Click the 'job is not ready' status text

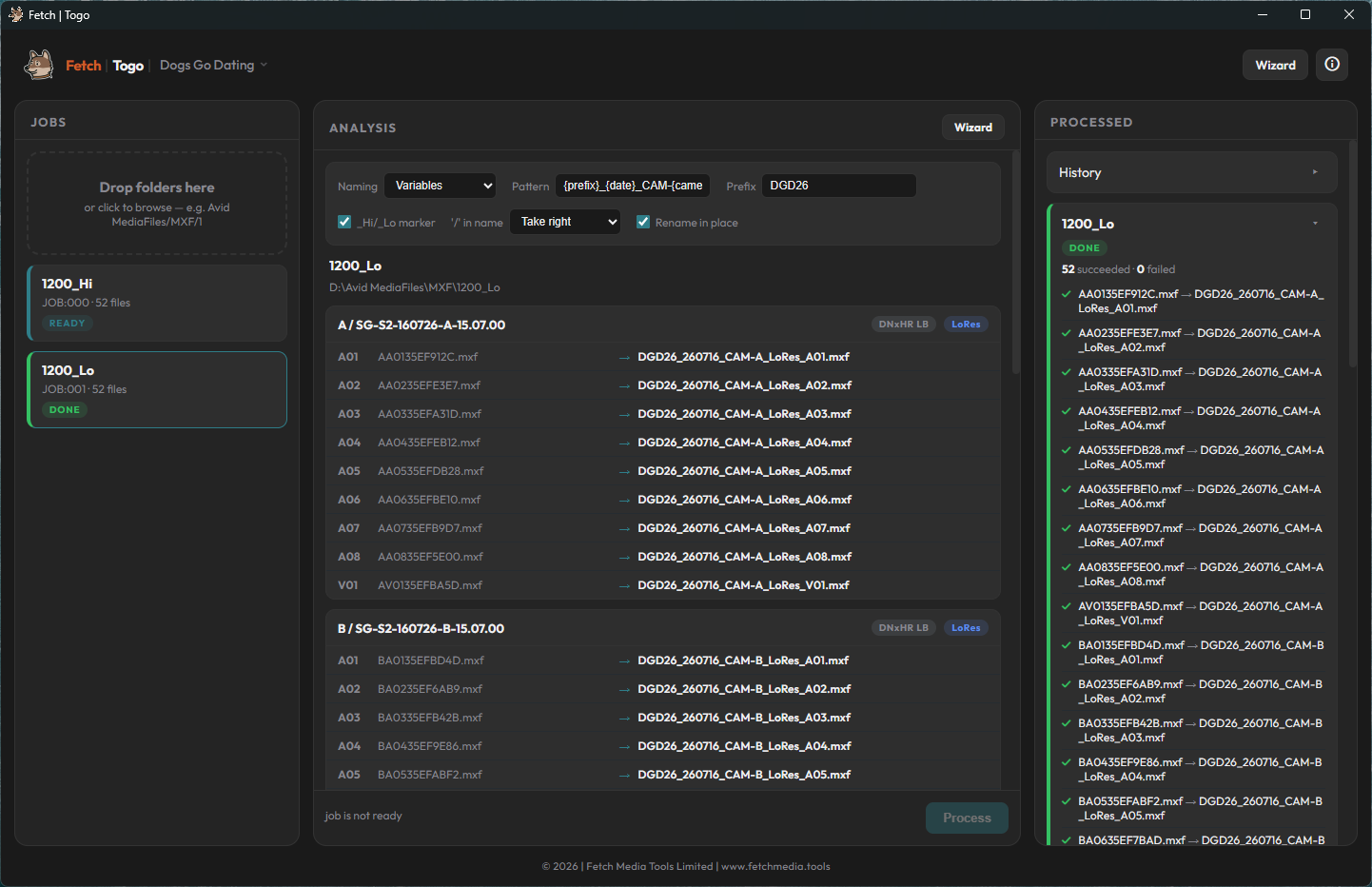coord(363,816)
